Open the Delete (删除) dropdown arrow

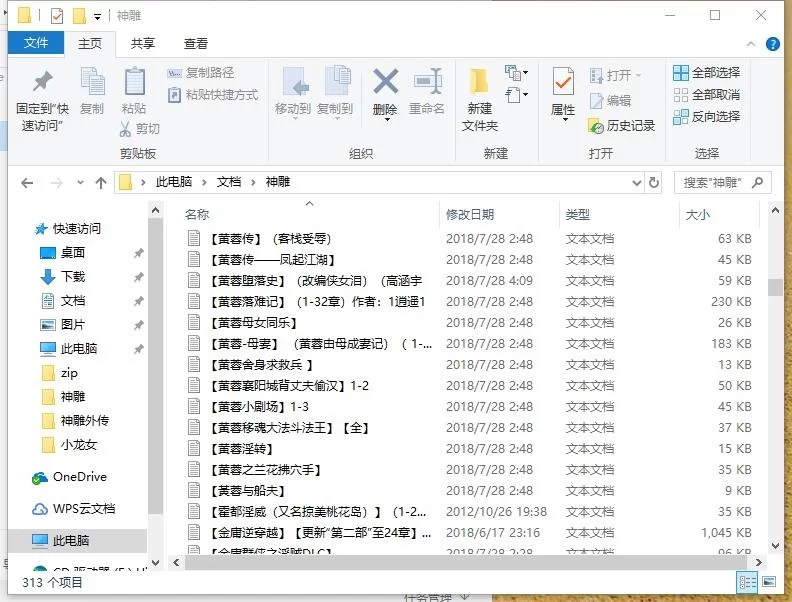tap(386, 120)
